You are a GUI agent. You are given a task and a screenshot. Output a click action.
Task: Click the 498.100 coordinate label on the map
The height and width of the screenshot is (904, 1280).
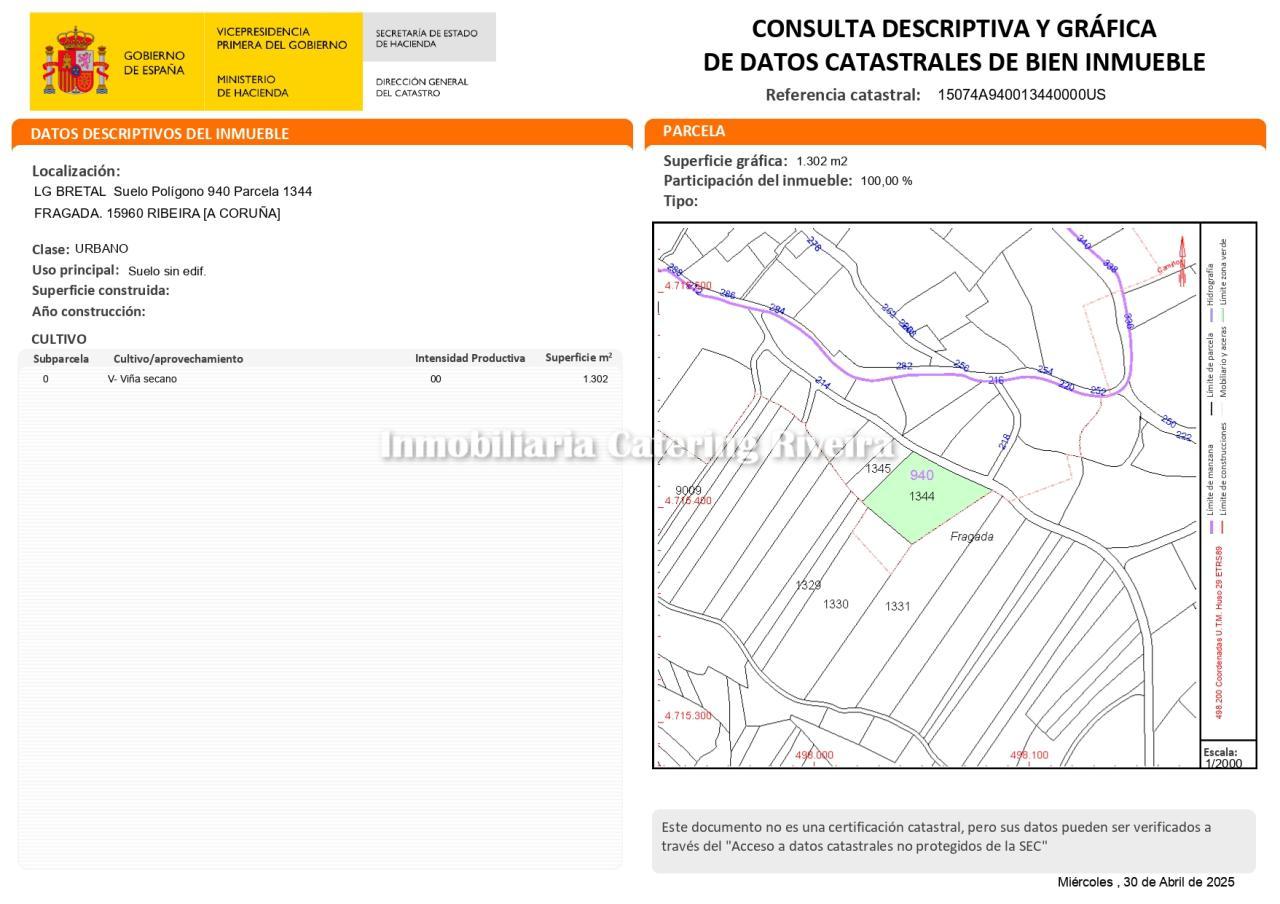[x=1029, y=755]
